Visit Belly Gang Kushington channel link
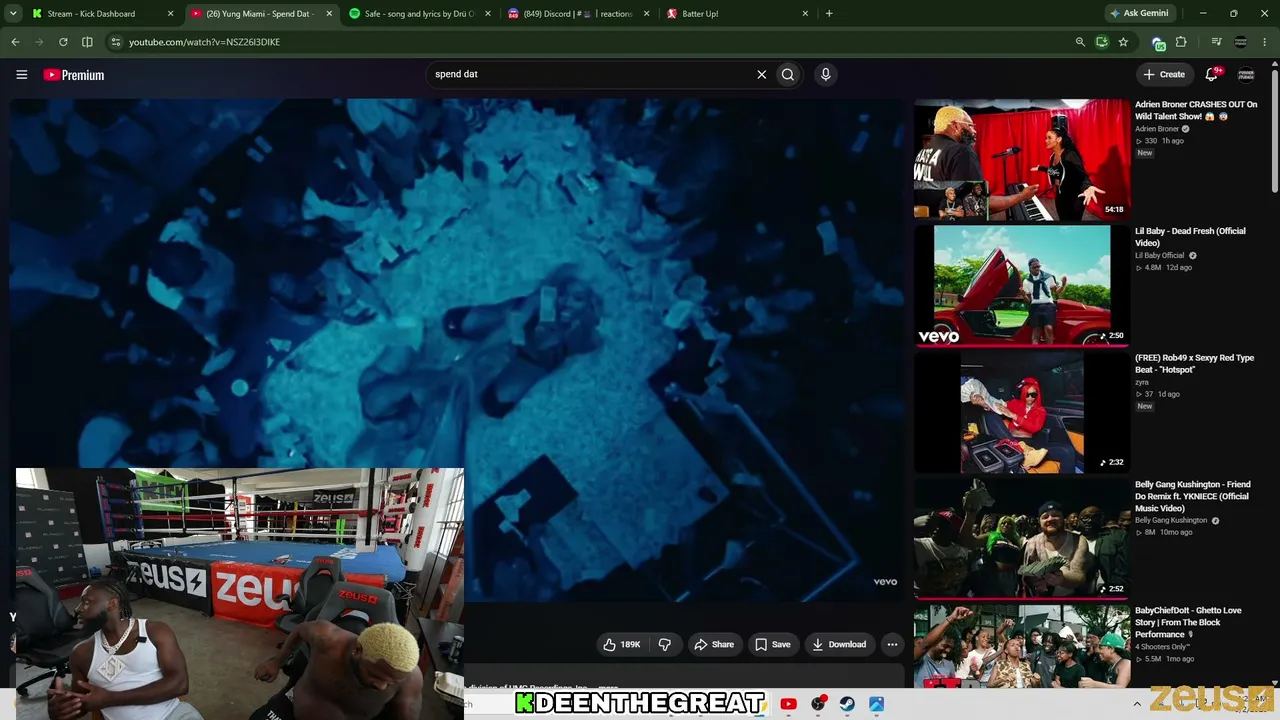The image size is (1280, 720). click(x=1171, y=521)
